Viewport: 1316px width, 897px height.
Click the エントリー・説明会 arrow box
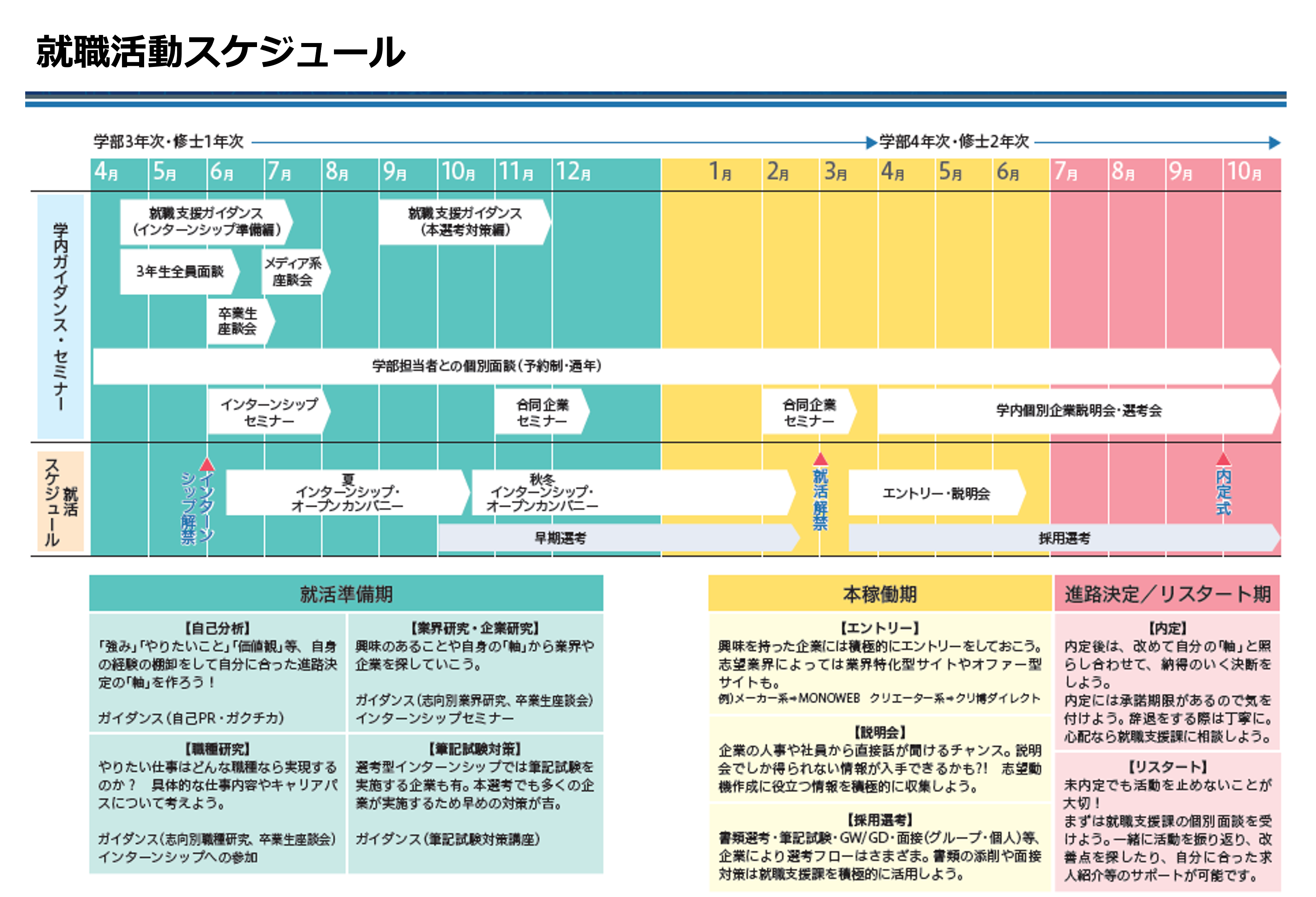click(935, 493)
